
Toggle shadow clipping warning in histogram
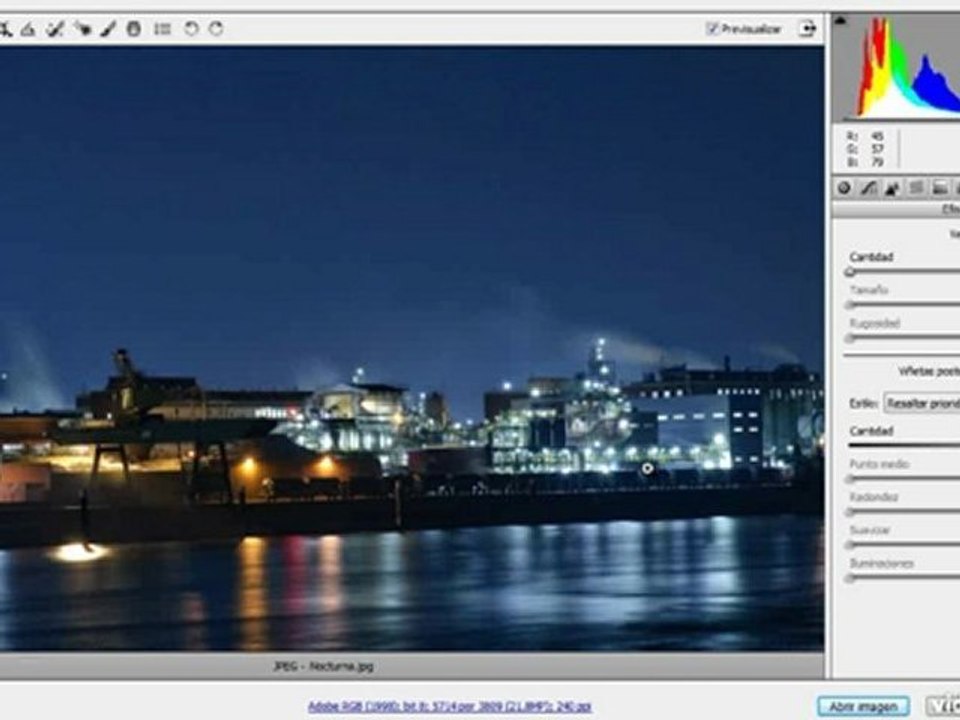(841, 20)
